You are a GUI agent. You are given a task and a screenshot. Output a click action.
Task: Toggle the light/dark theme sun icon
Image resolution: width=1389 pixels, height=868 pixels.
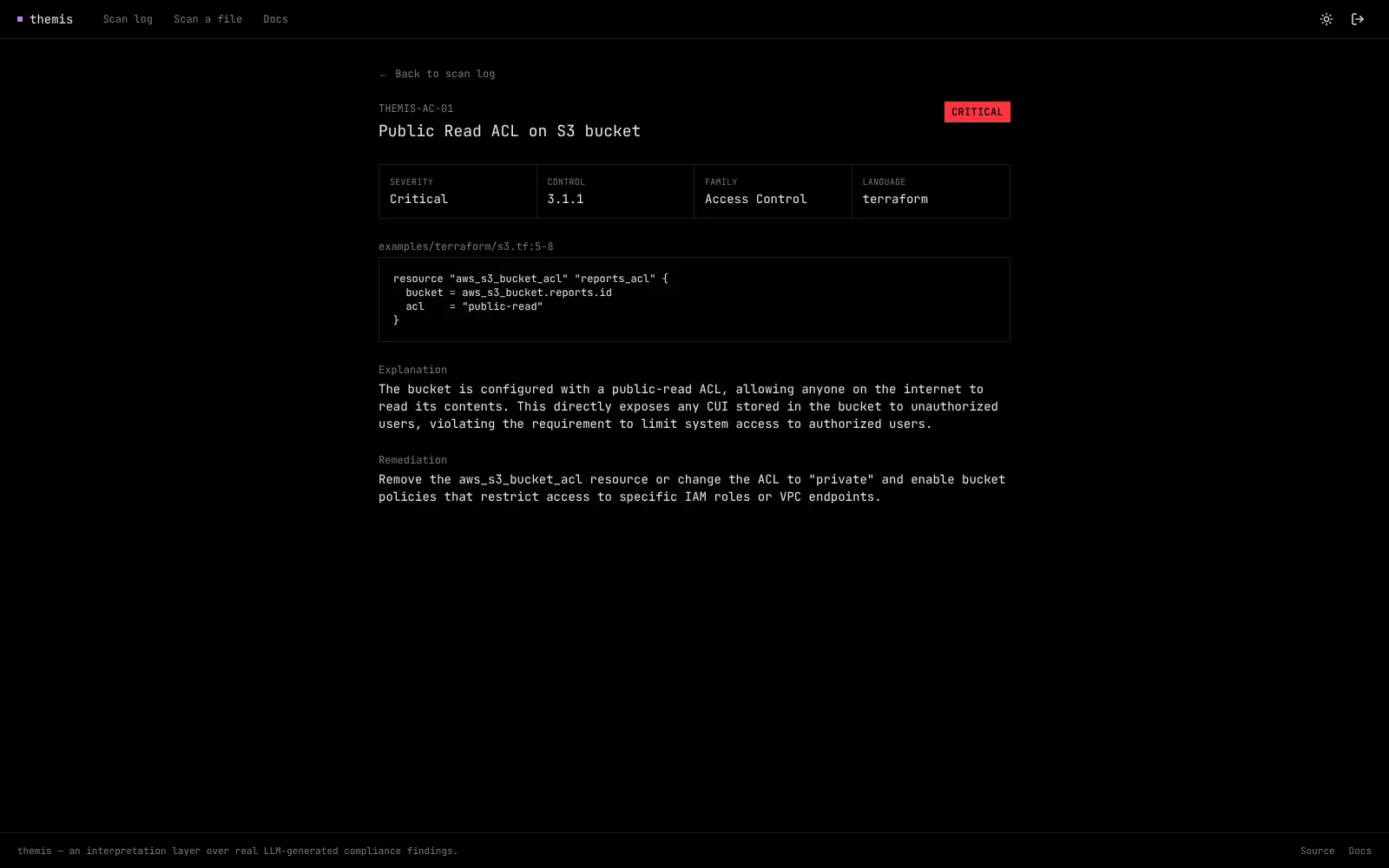(1326, 19)
